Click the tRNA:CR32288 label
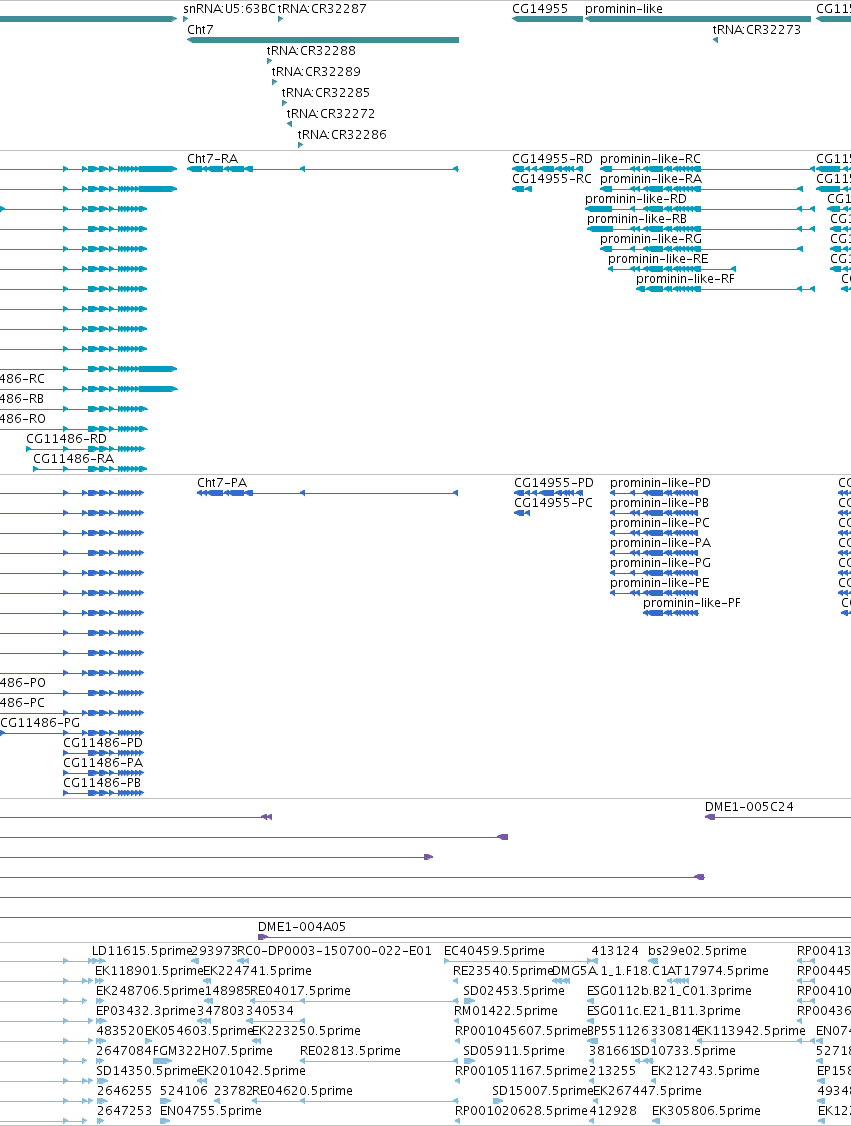The width and height of the screenshot is (851, 1126). point(311,50)
